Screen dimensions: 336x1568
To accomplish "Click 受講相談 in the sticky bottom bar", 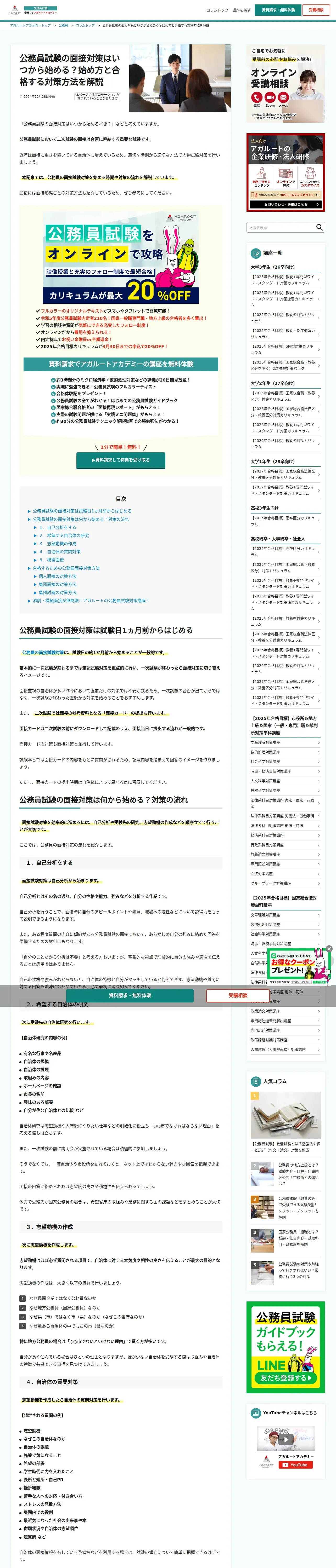I will click(238, 995).
